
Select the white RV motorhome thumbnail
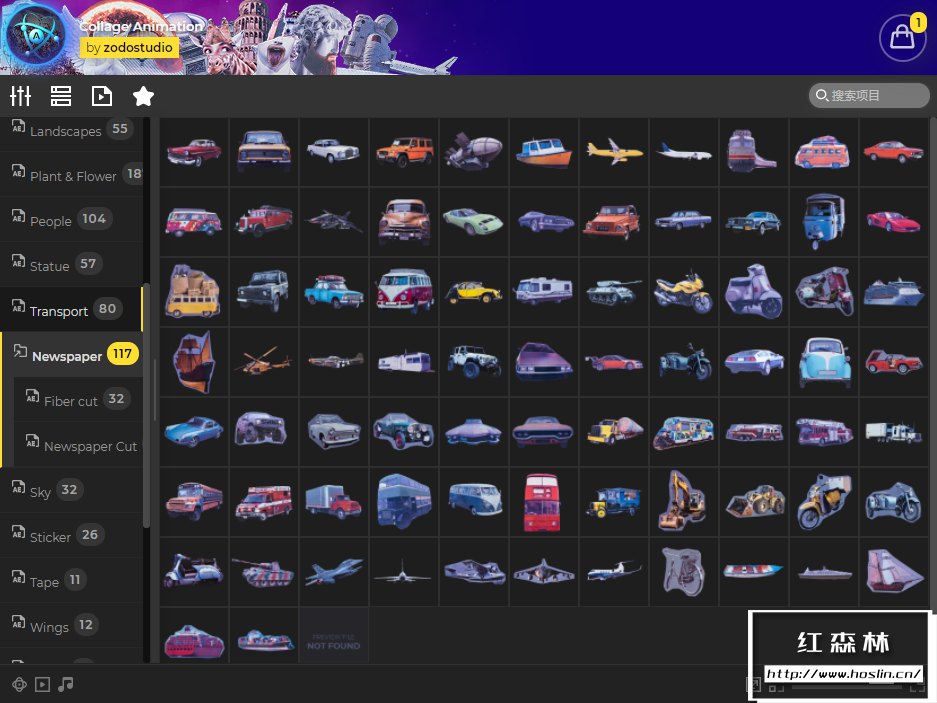pyautogui.click(x=544, y=292)
